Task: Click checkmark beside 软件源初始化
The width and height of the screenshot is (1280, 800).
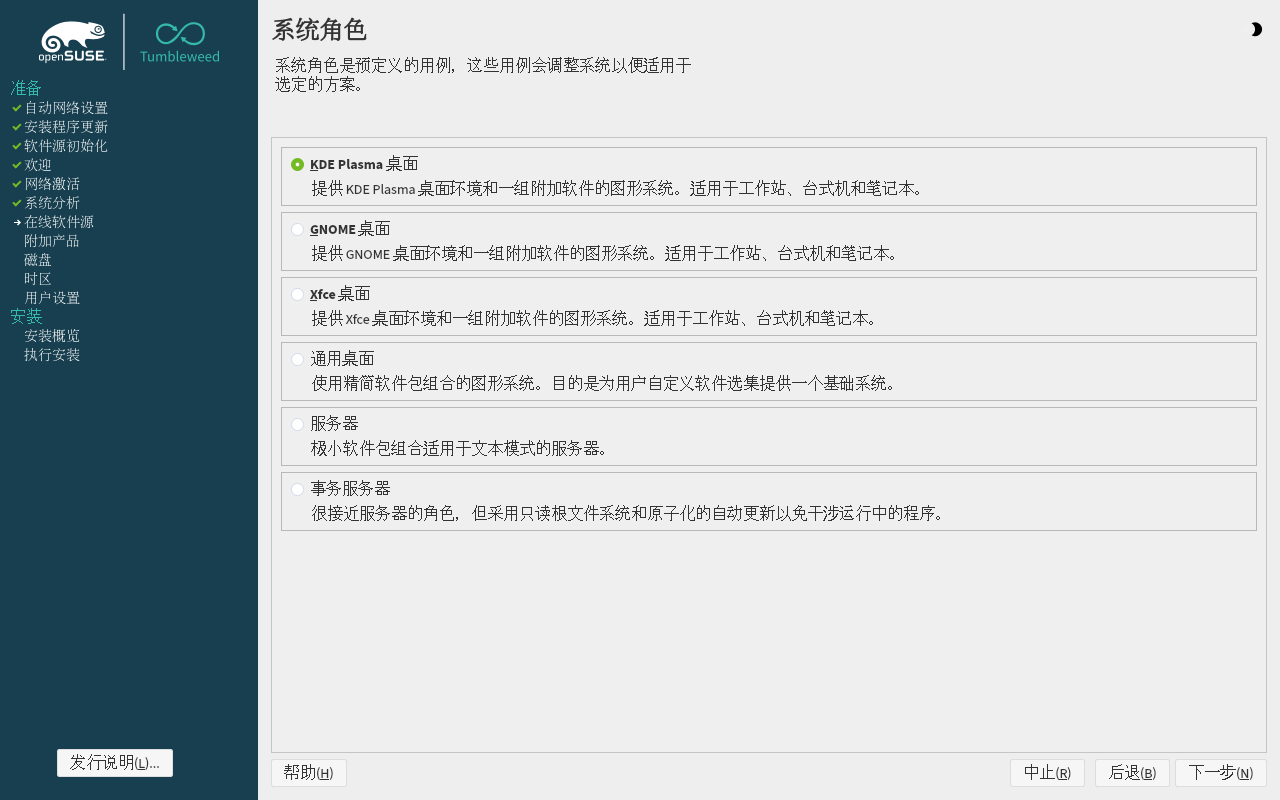Action: tap(17, 146)
